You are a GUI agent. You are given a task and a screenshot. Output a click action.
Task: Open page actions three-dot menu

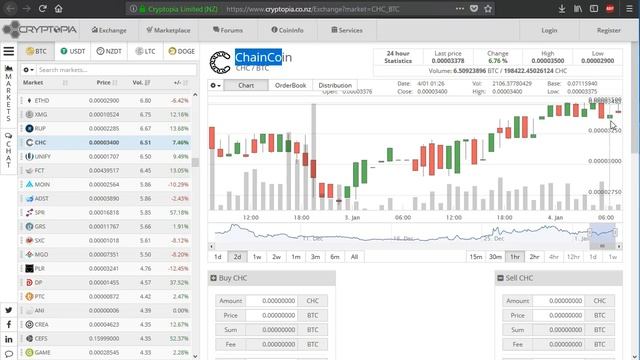tap(460, 9)
